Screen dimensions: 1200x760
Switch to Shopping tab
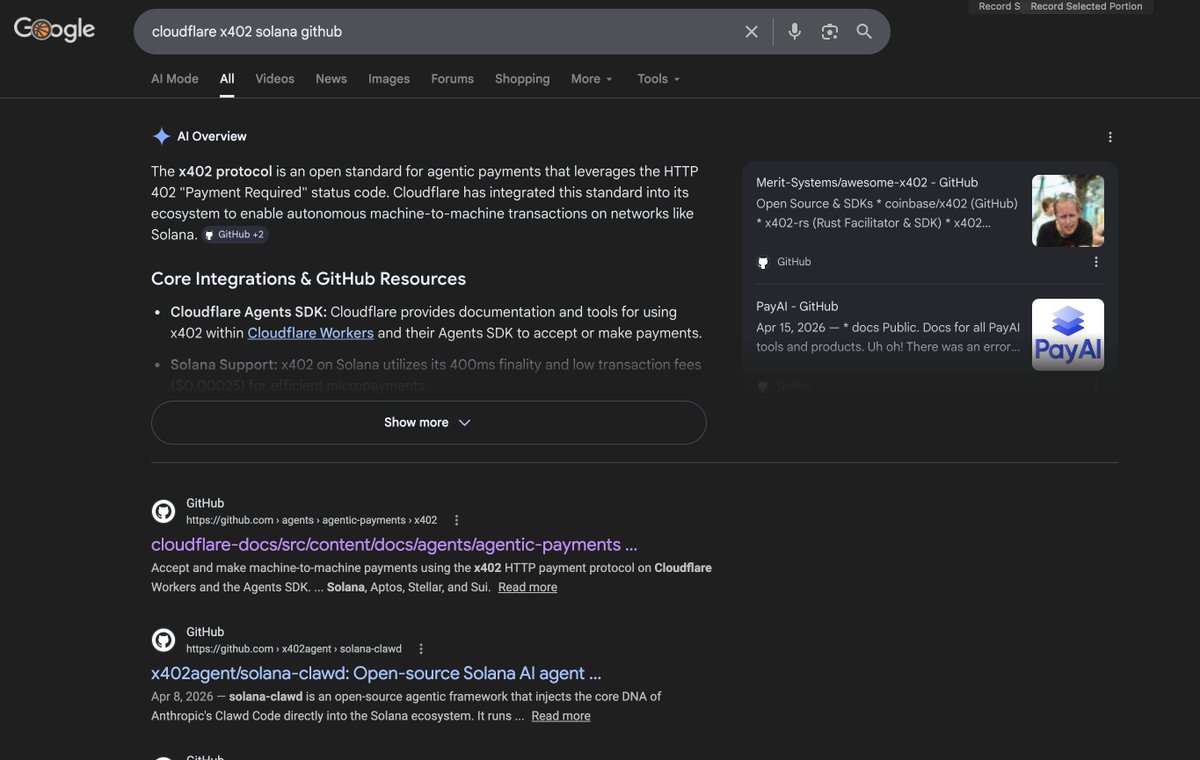(522, 79)
